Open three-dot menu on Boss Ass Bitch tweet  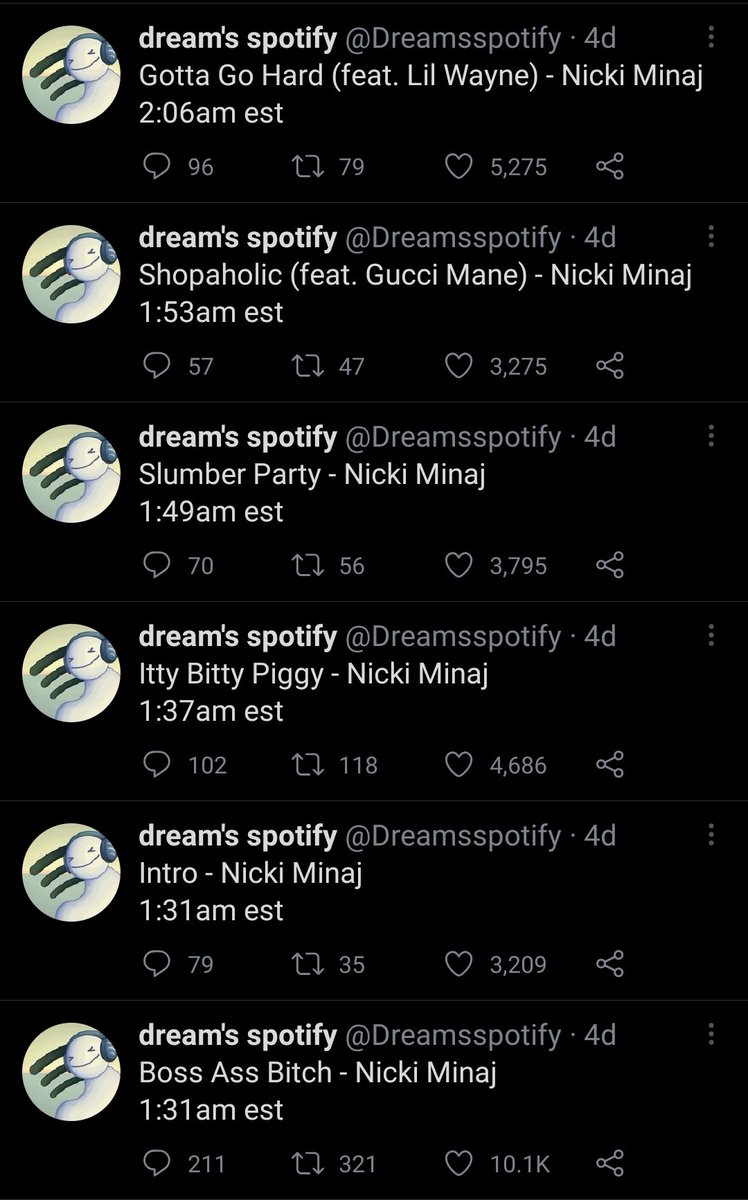click(711, 1034)
